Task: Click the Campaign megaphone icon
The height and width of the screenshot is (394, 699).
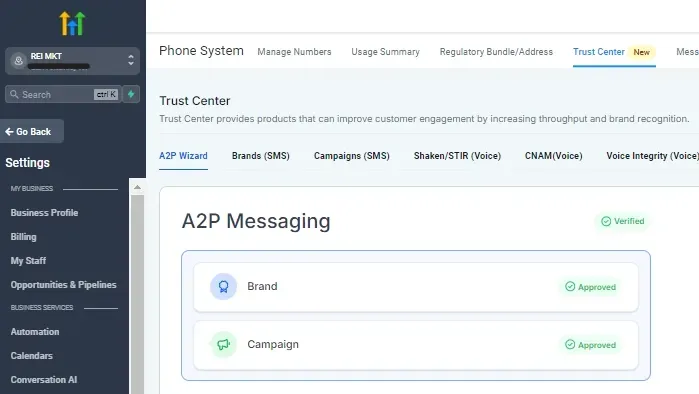Action: tap(223, 344)
